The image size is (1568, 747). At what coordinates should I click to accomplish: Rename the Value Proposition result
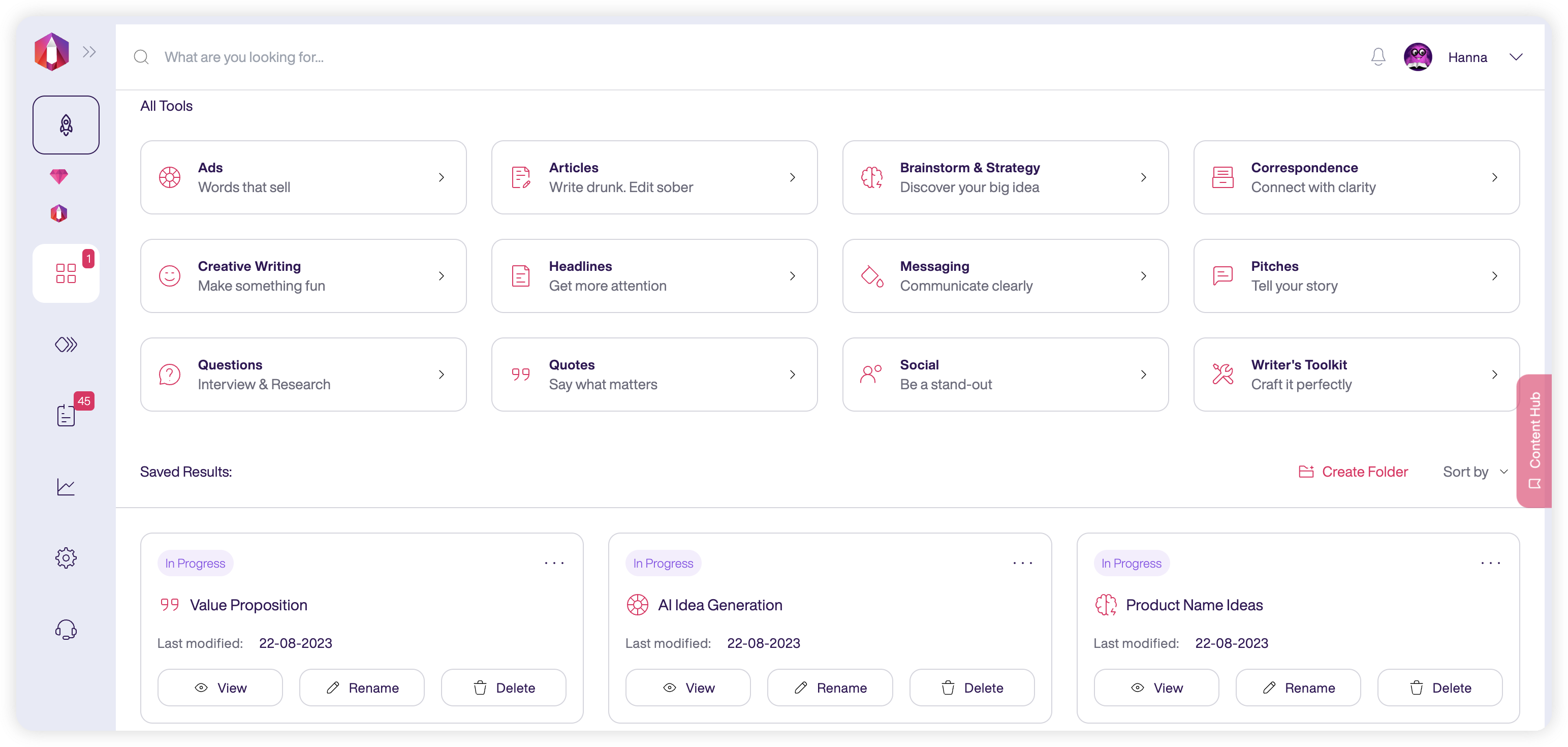362,688
